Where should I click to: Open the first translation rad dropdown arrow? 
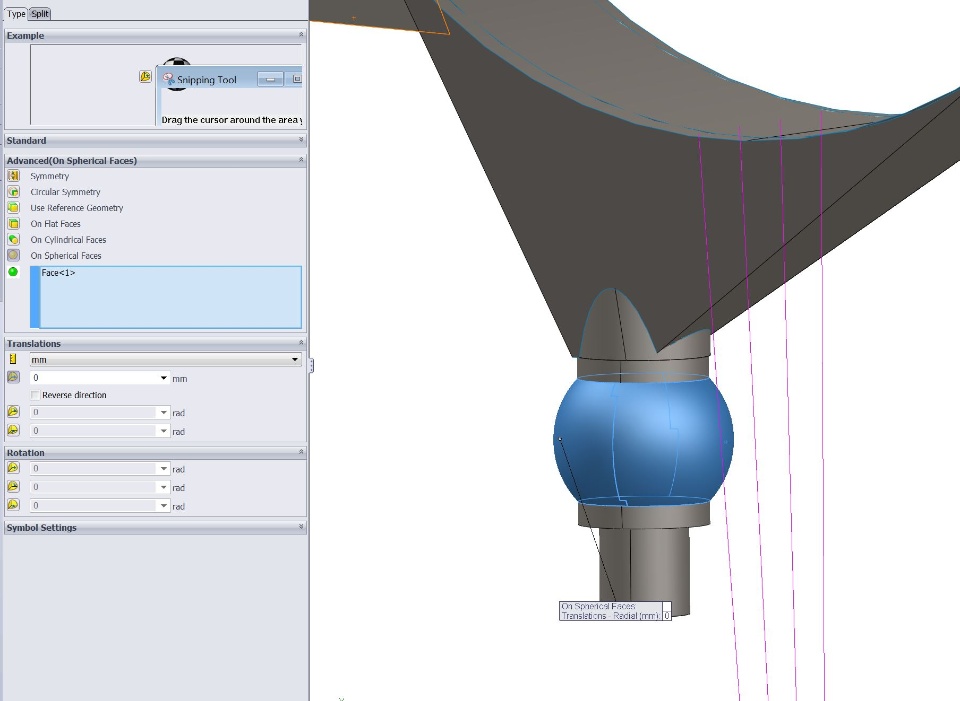click(163, 413)
